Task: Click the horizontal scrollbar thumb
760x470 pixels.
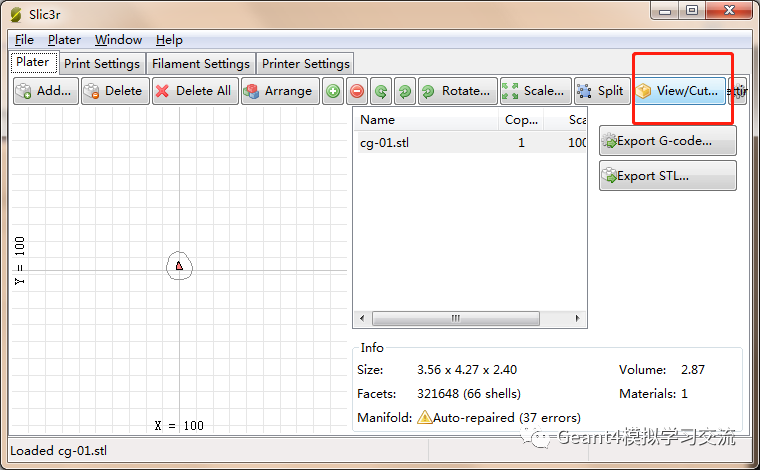Action: pyautogui.click(x=456, y=318)
